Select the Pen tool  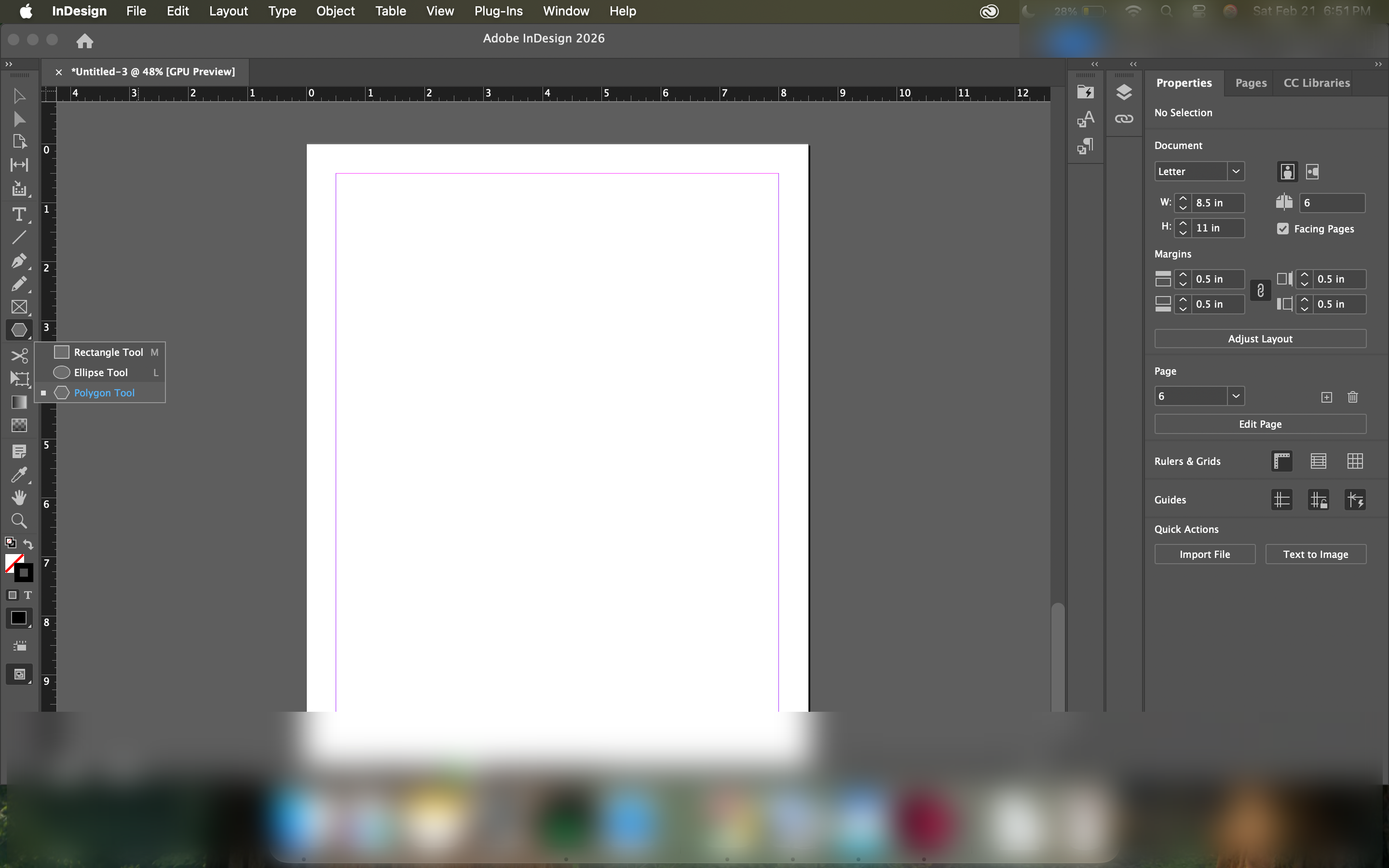(x=19, y=260)
